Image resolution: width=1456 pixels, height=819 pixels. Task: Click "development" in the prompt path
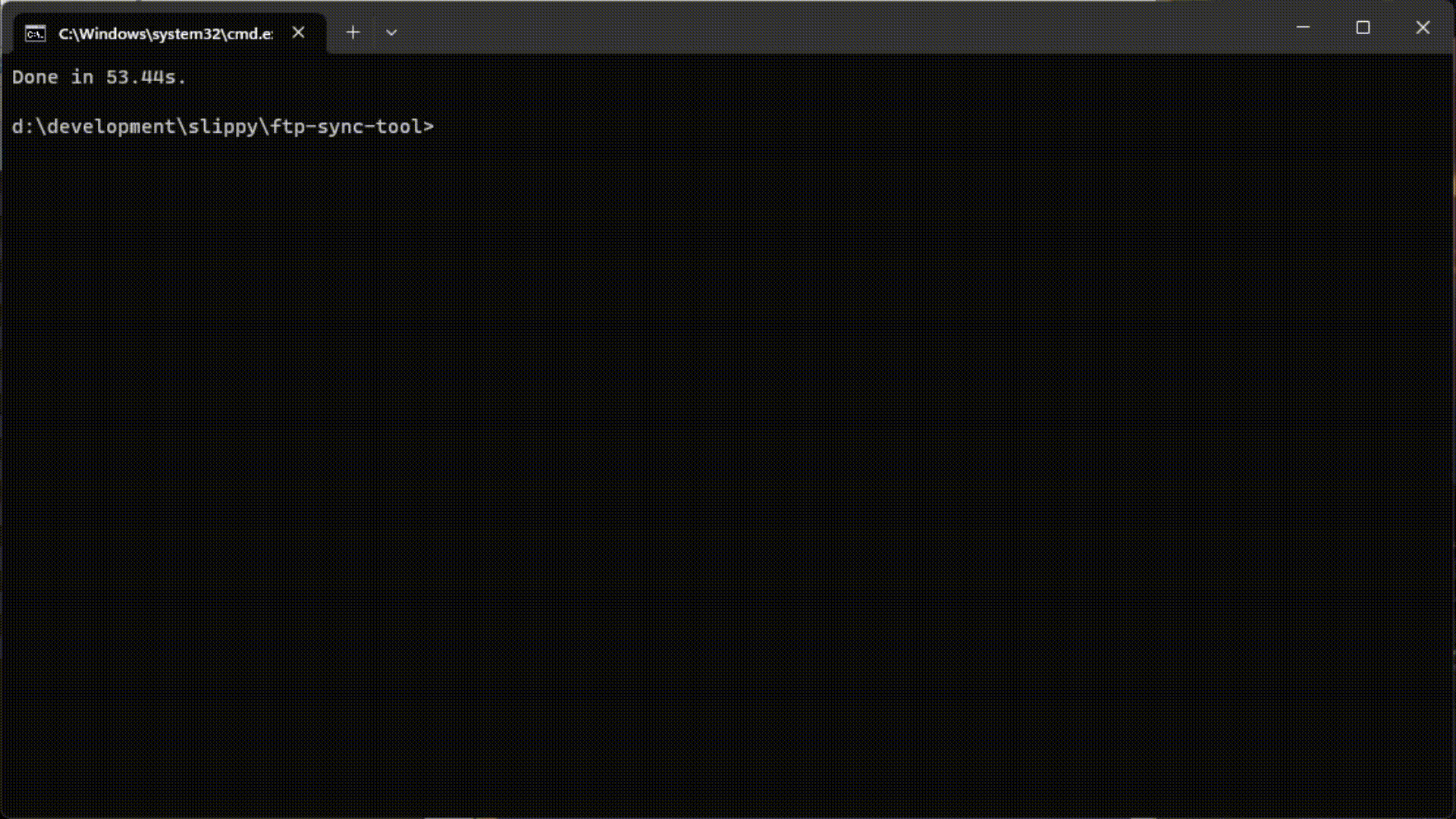(111, 127)
